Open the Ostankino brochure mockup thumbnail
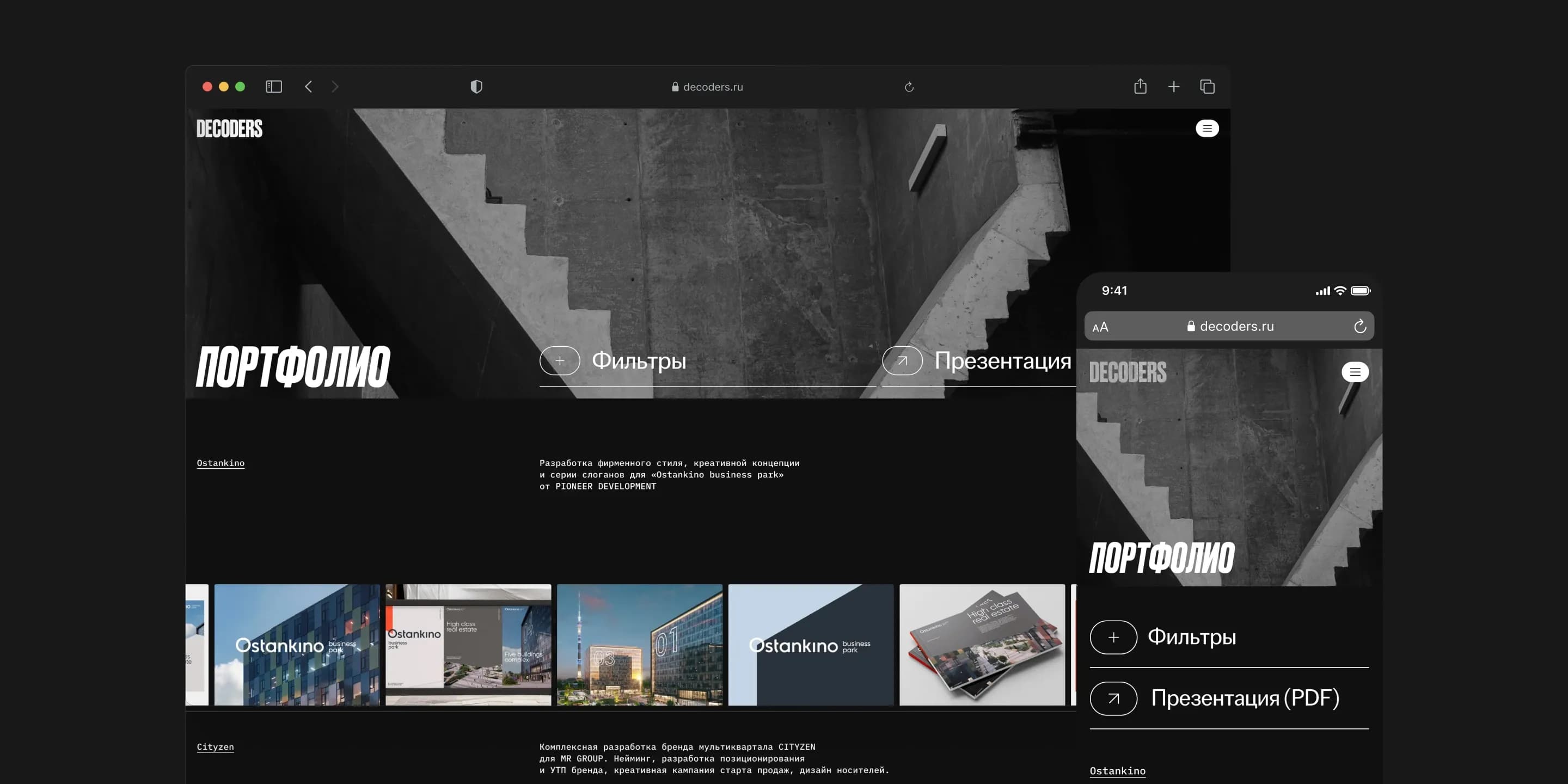Image resolution: width=1568 pixels, height=784 pixels. click(x=982, y=645)
